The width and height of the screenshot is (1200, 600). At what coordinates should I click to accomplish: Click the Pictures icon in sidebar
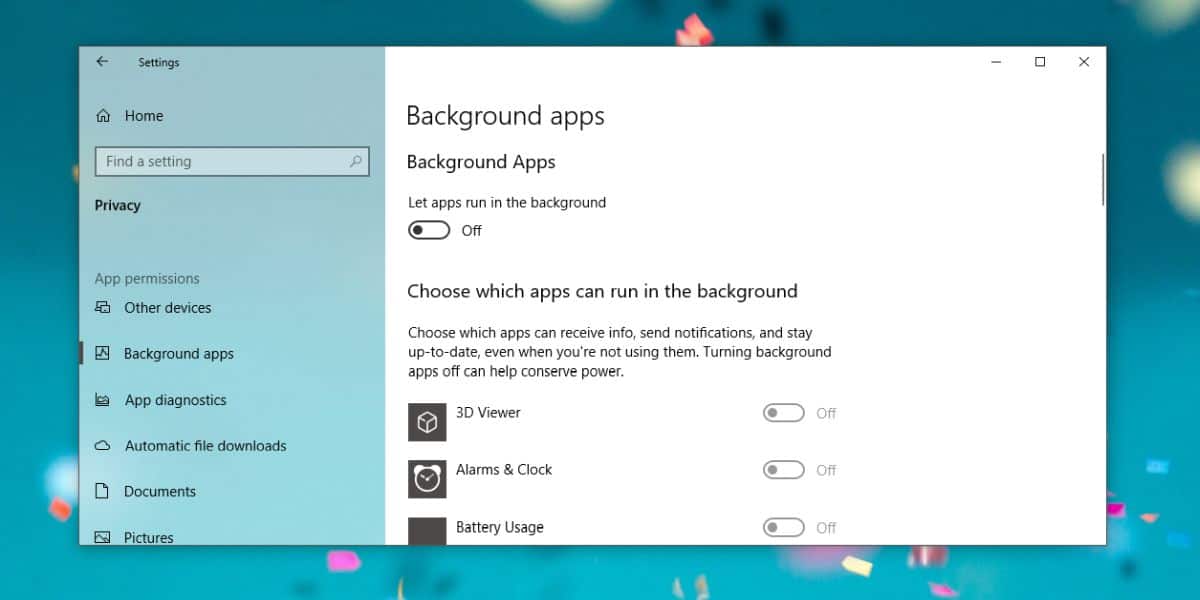(x=102, y=538)
